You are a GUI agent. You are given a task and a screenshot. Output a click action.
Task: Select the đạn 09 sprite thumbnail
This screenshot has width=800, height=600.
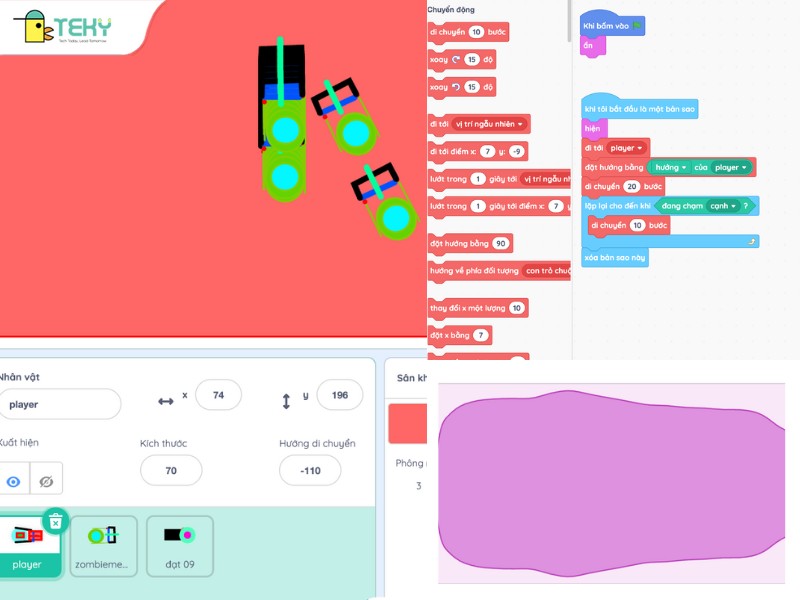pyautogui.click(x=180, y=546)
